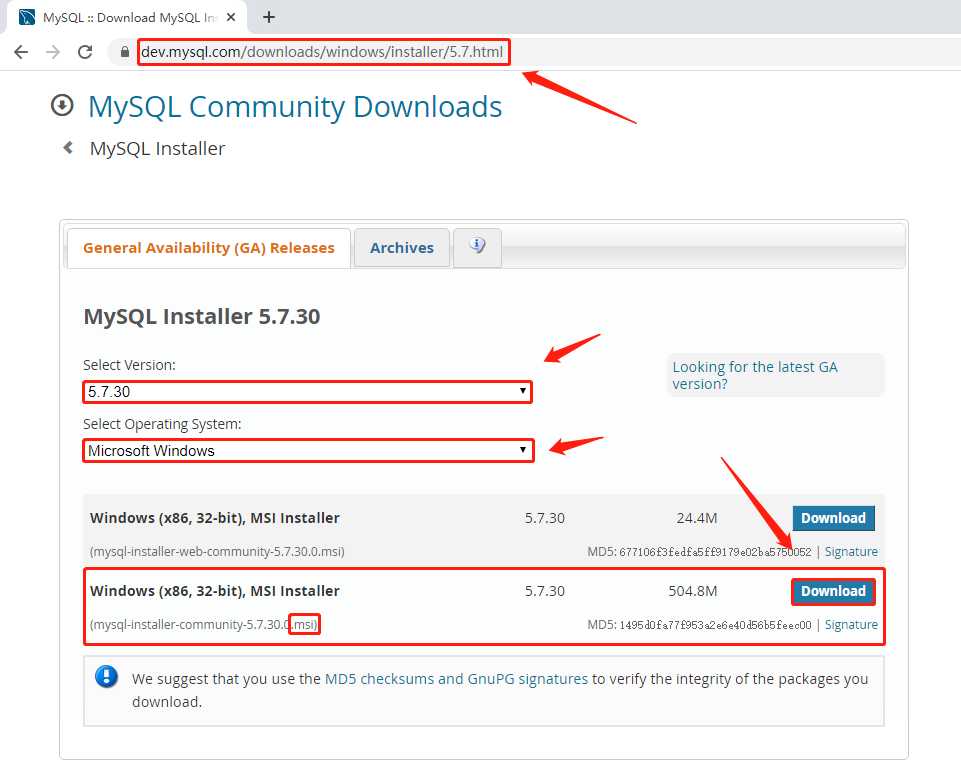Switch to General Availability (GA) Releases tab
This screenshot has height=766, width=961.
click(x=209, y=248)
